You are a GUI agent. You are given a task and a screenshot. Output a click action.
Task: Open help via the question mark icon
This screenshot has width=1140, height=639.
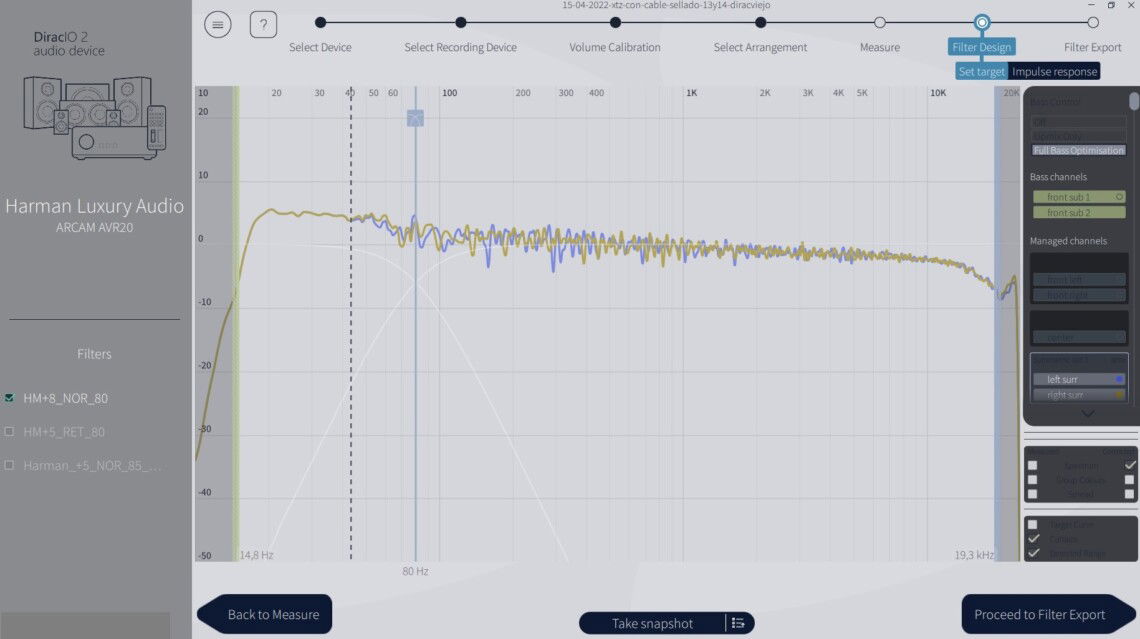[263, 24]
